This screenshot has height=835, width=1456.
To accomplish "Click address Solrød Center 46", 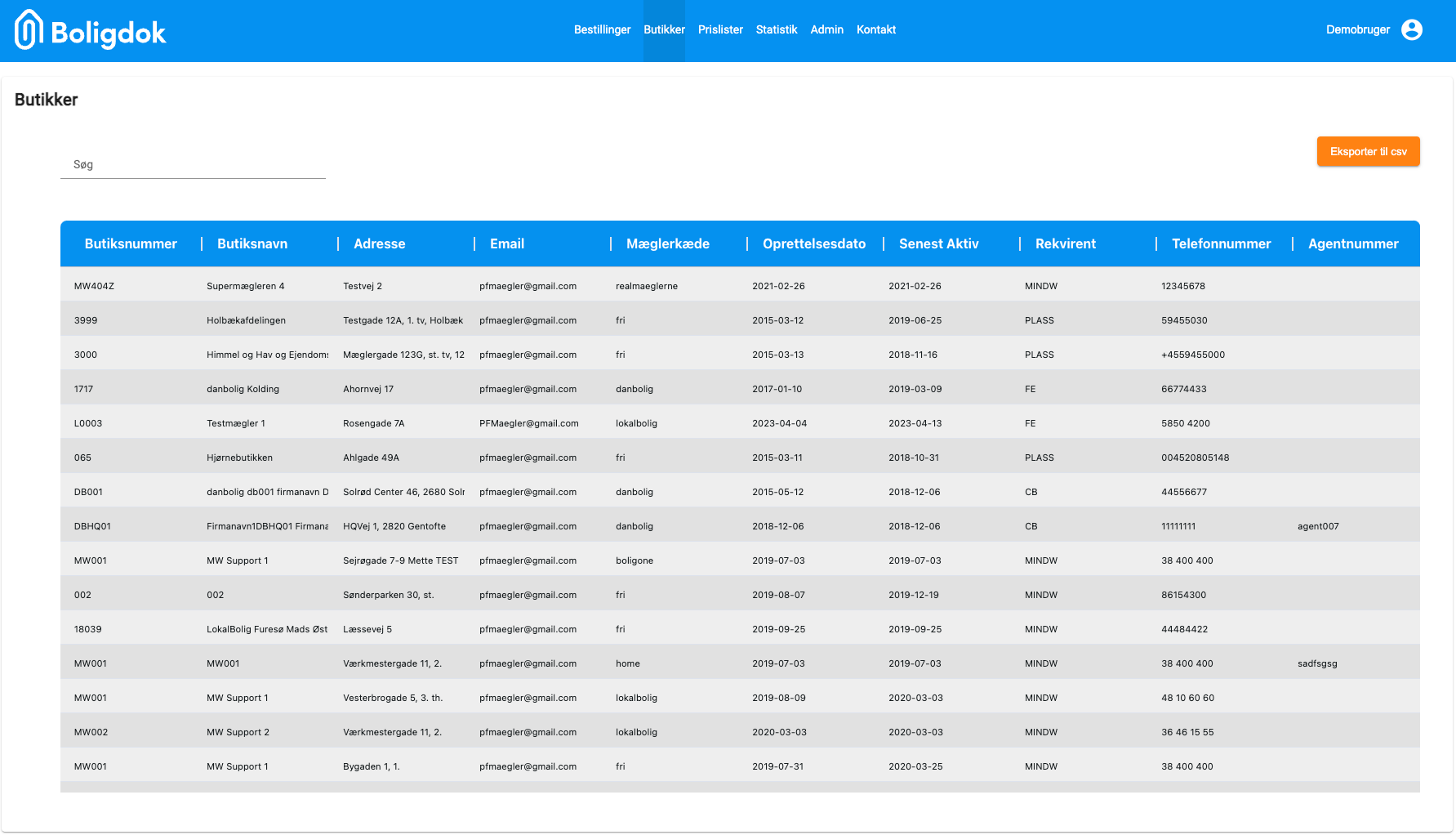I will tap(404, 492).
